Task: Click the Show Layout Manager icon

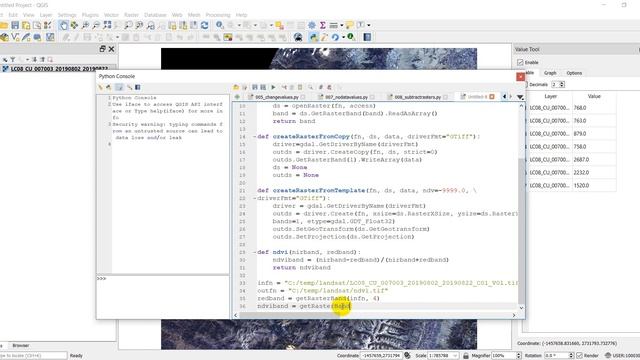Action: (37, 25)
